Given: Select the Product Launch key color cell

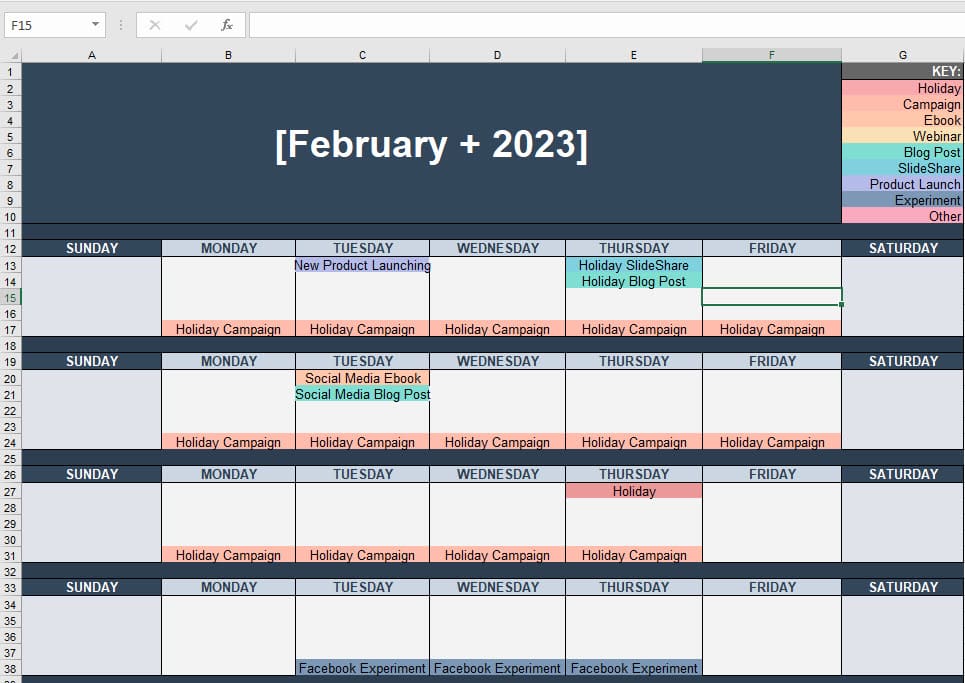Looking at the screenshot, I should point(903,184).
